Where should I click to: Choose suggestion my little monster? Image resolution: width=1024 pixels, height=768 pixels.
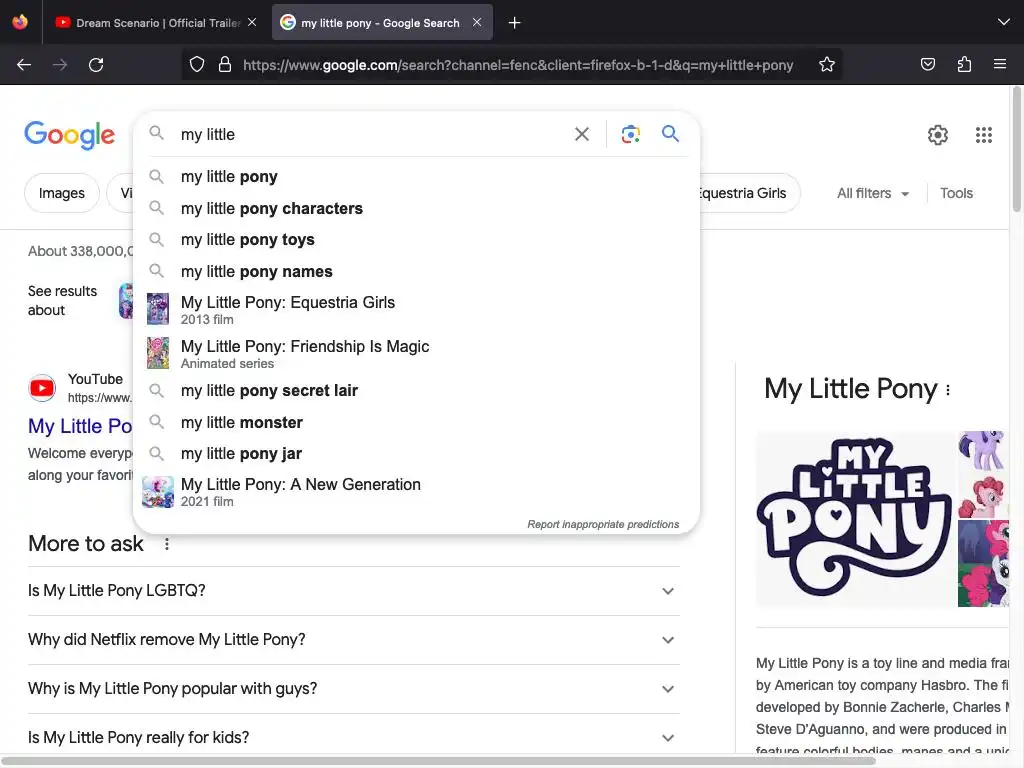417,423
